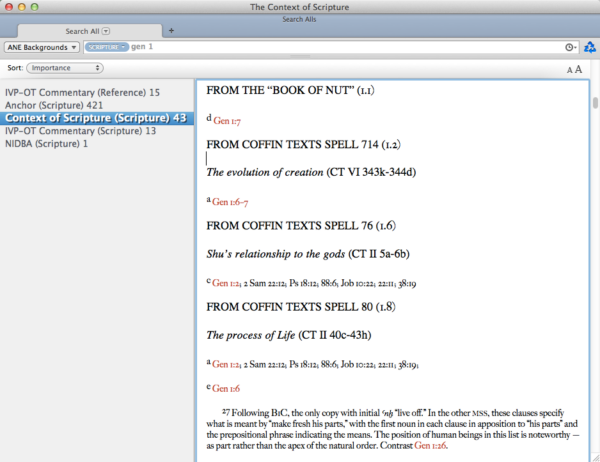Open the Gen 1:6-7 link
The width and height of the screenshot is (600, 462).
coord(231,201)
